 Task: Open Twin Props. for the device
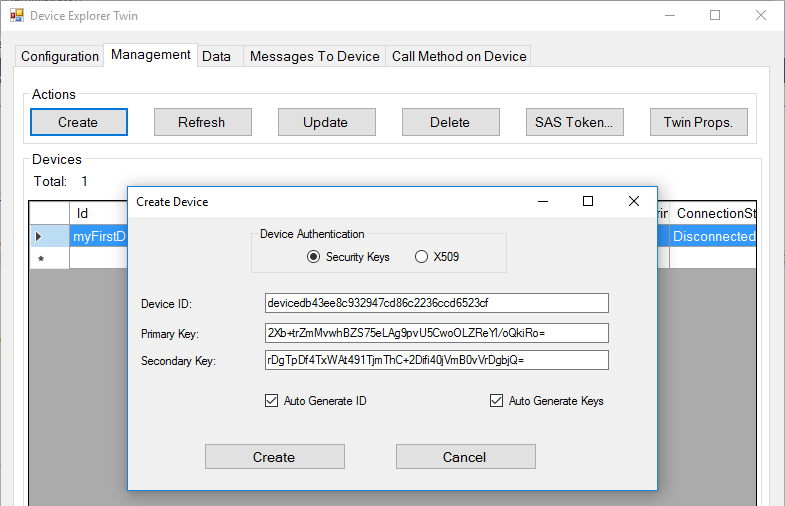tap(698, 122)
